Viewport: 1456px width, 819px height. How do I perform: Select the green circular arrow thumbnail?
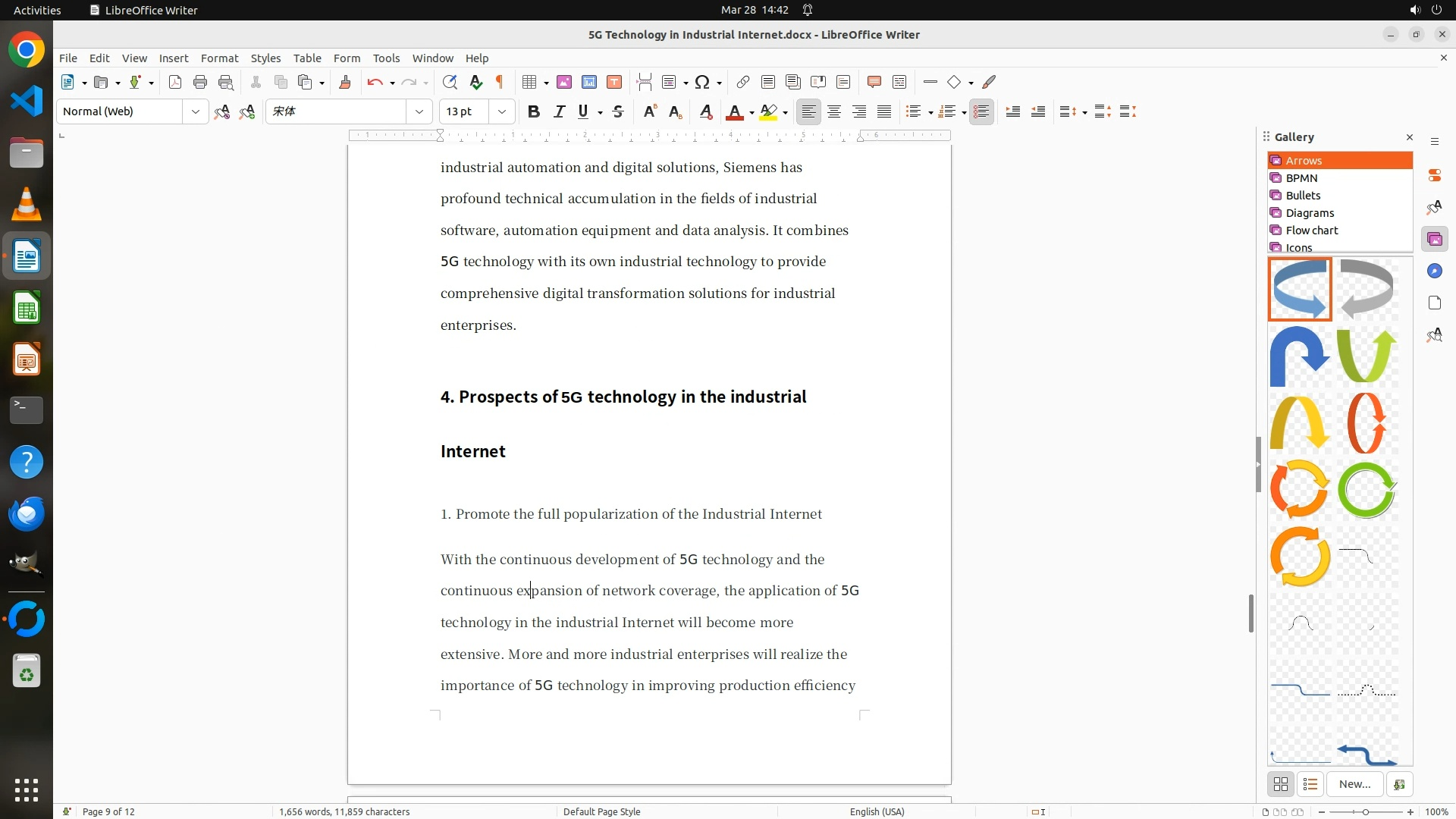[x=1367, y=491]
